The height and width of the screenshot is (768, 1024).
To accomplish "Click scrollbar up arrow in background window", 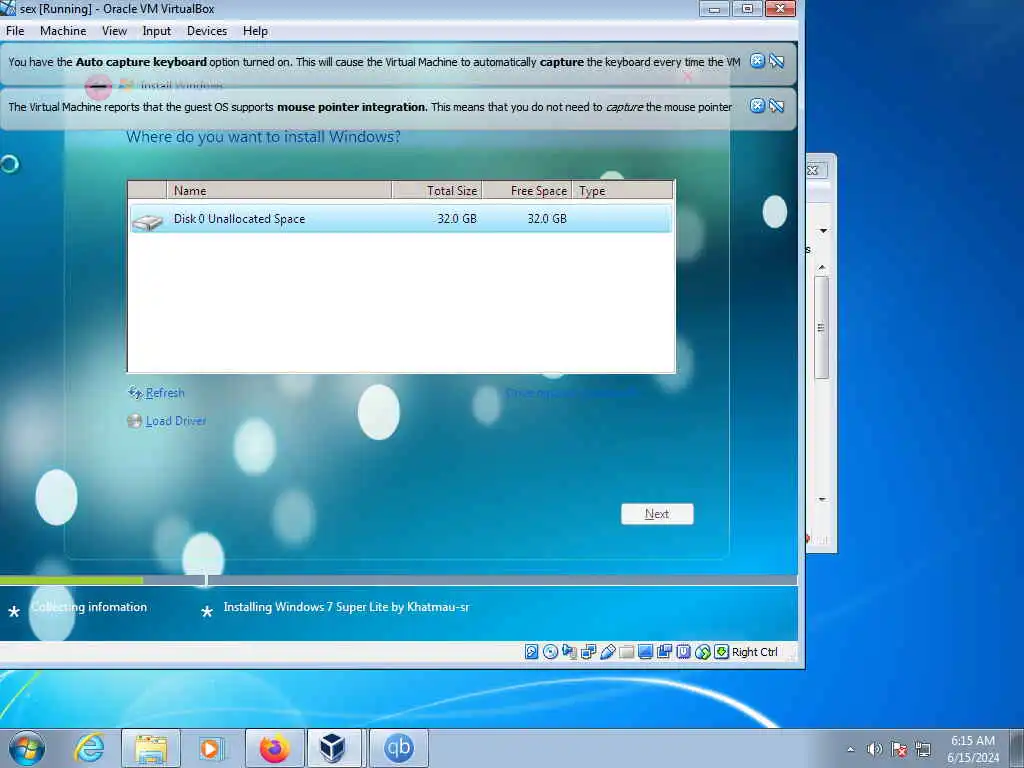I will pos(822,267).
